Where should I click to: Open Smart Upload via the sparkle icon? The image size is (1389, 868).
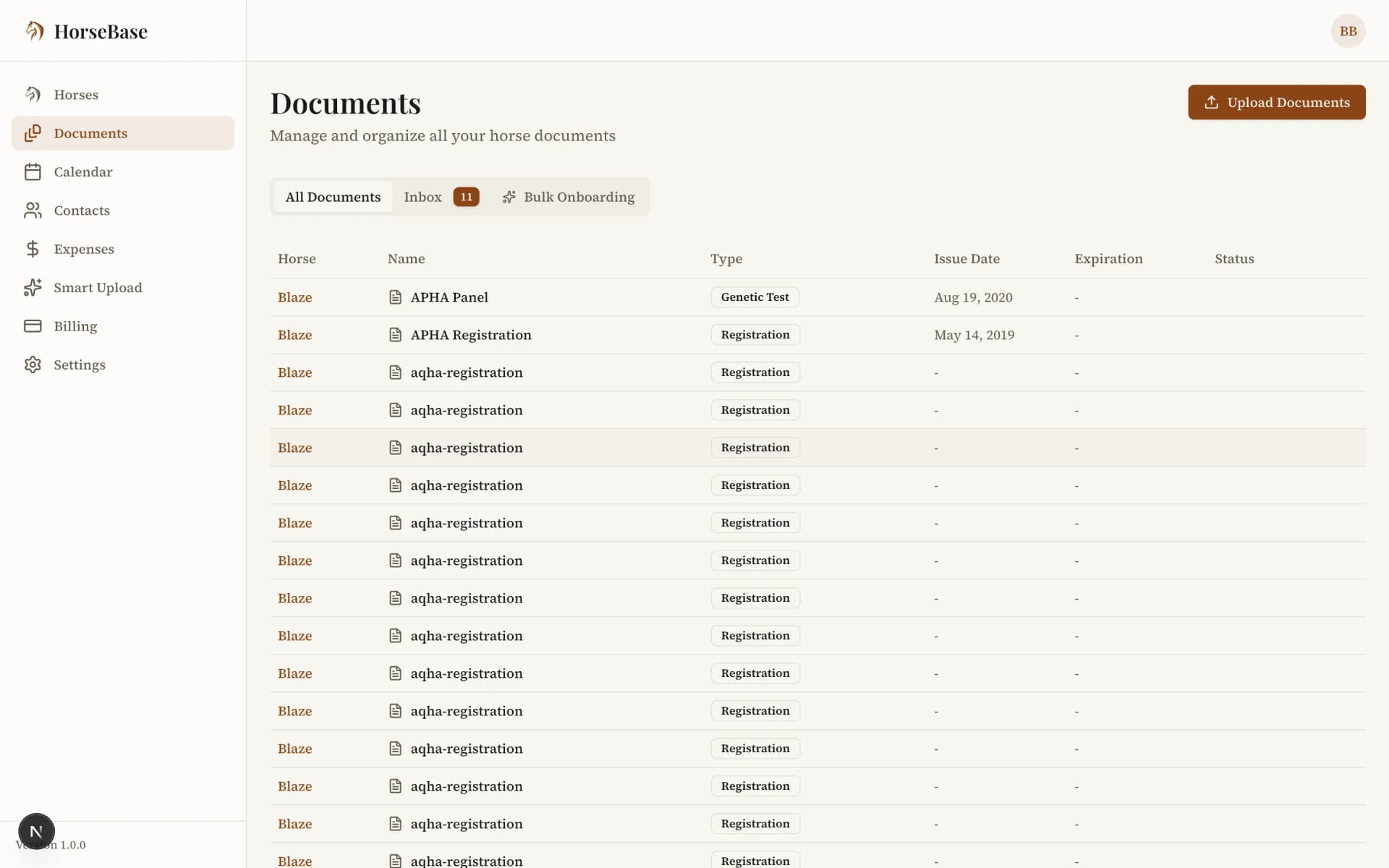(33, 287)
